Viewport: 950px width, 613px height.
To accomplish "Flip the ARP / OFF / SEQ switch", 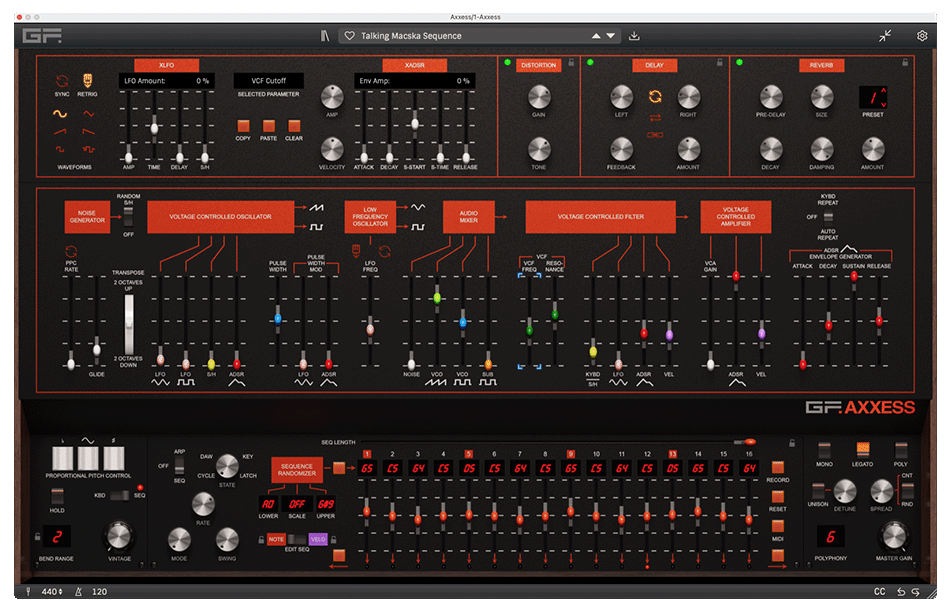I will pos(179,466).
